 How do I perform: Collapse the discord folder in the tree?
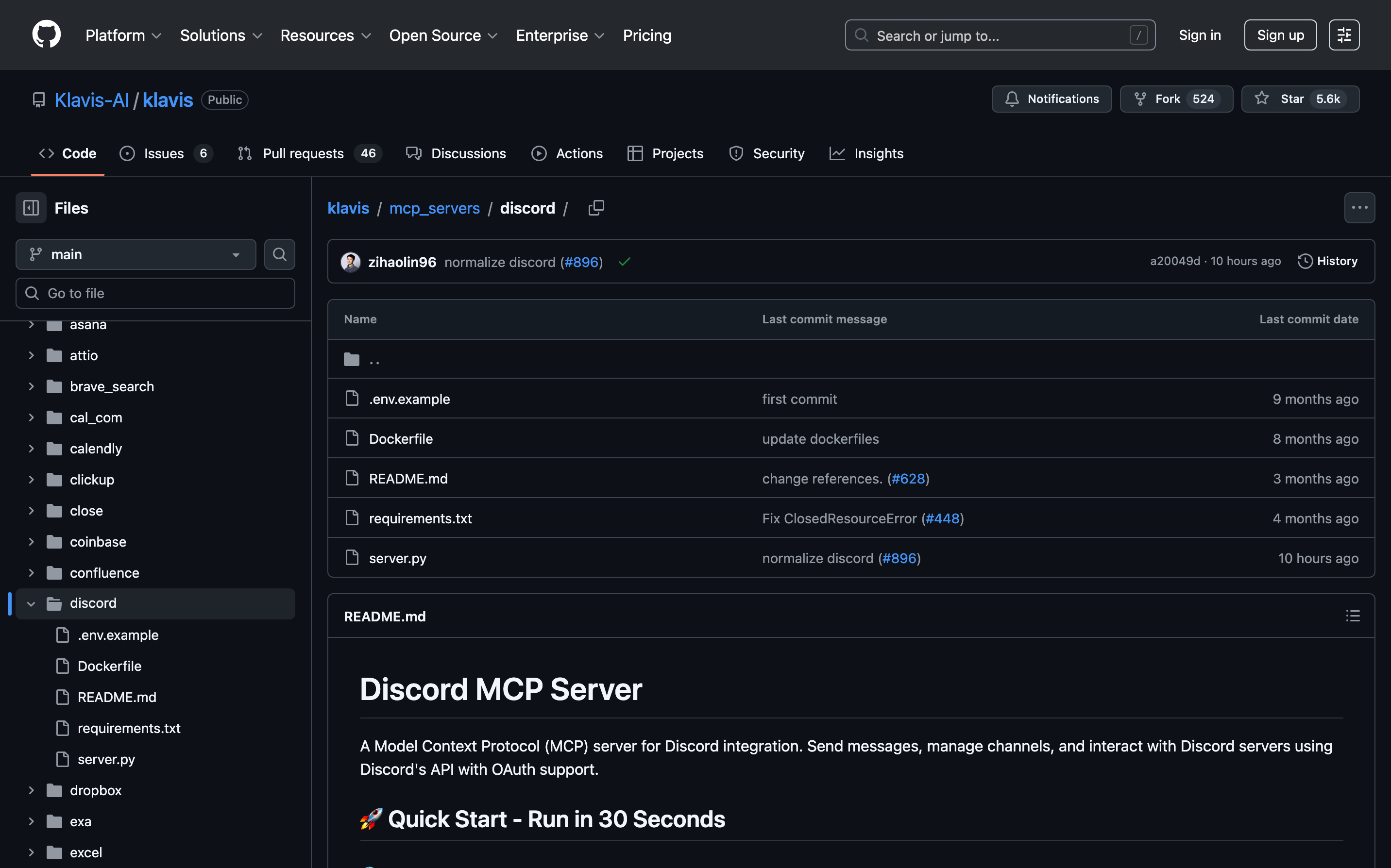[31, 603]
